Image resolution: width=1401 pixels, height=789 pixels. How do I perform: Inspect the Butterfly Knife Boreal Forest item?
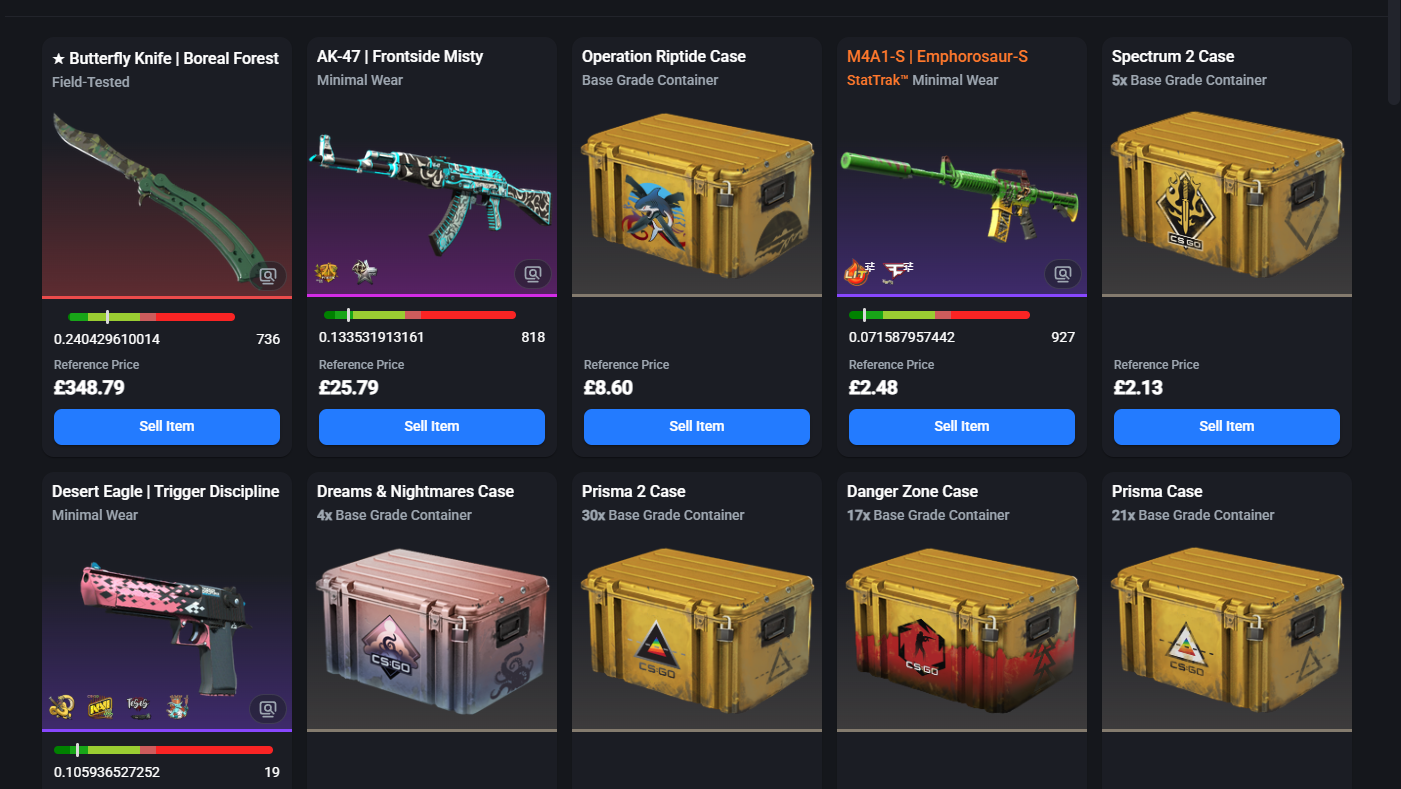tap(268, 275)
